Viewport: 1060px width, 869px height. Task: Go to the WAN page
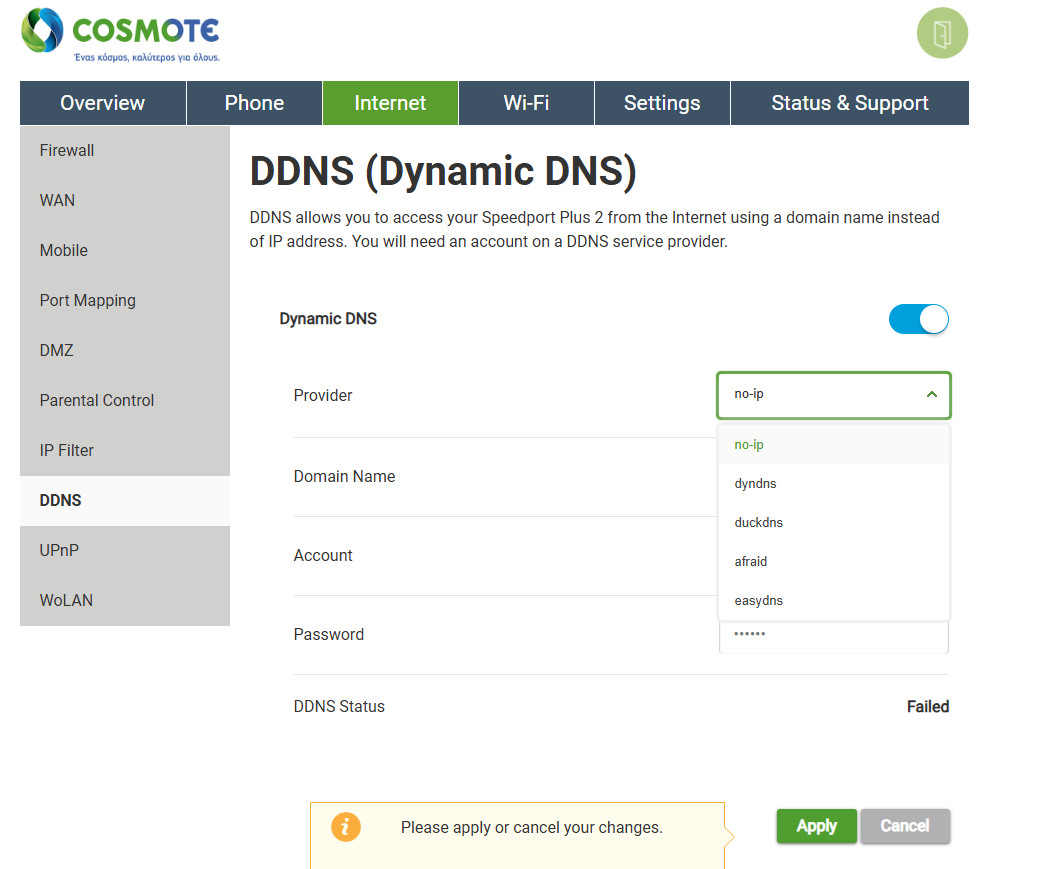pyautogui.click(x=125, y=200)
